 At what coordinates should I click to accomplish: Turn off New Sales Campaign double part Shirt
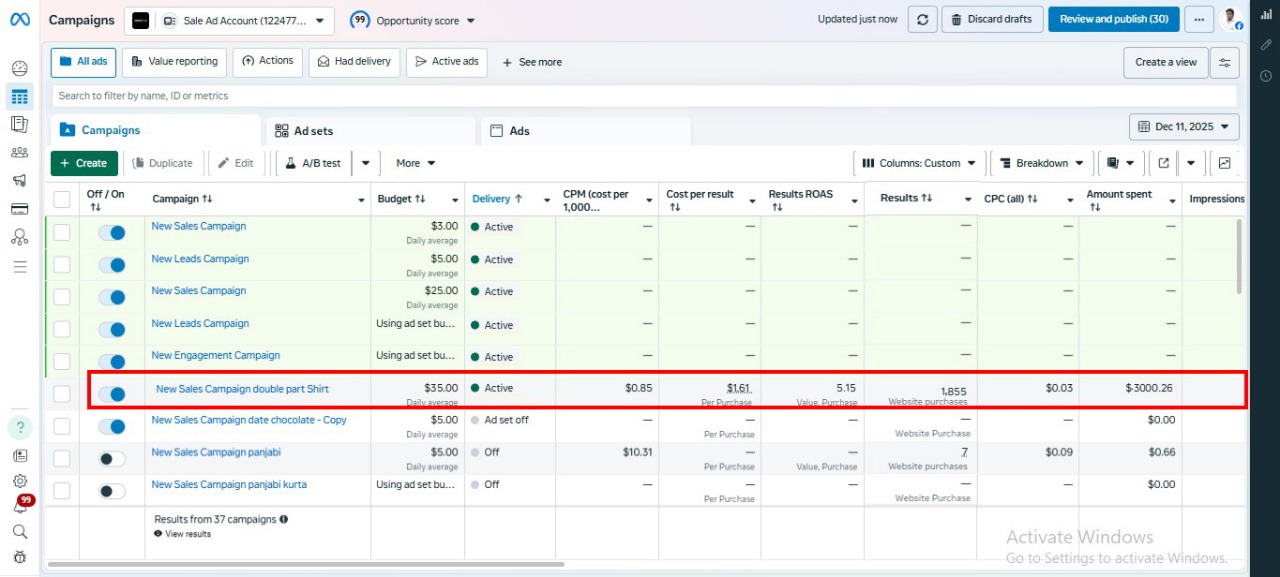[112, 394]
